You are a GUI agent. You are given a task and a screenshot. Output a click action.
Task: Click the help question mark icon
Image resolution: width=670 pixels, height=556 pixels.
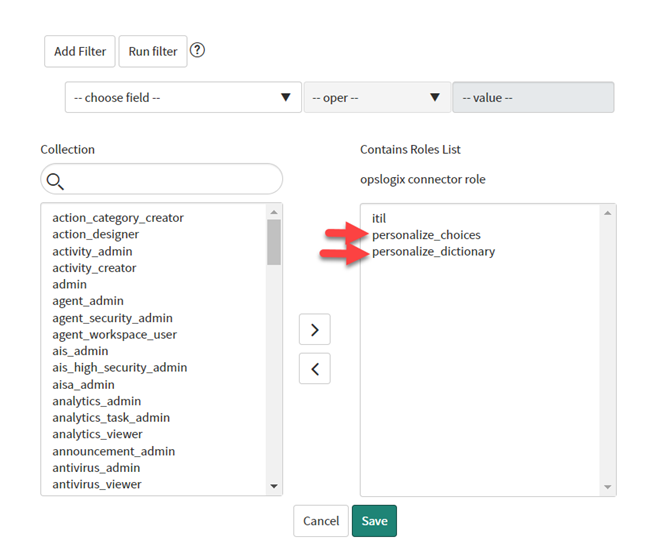point(197,50)
